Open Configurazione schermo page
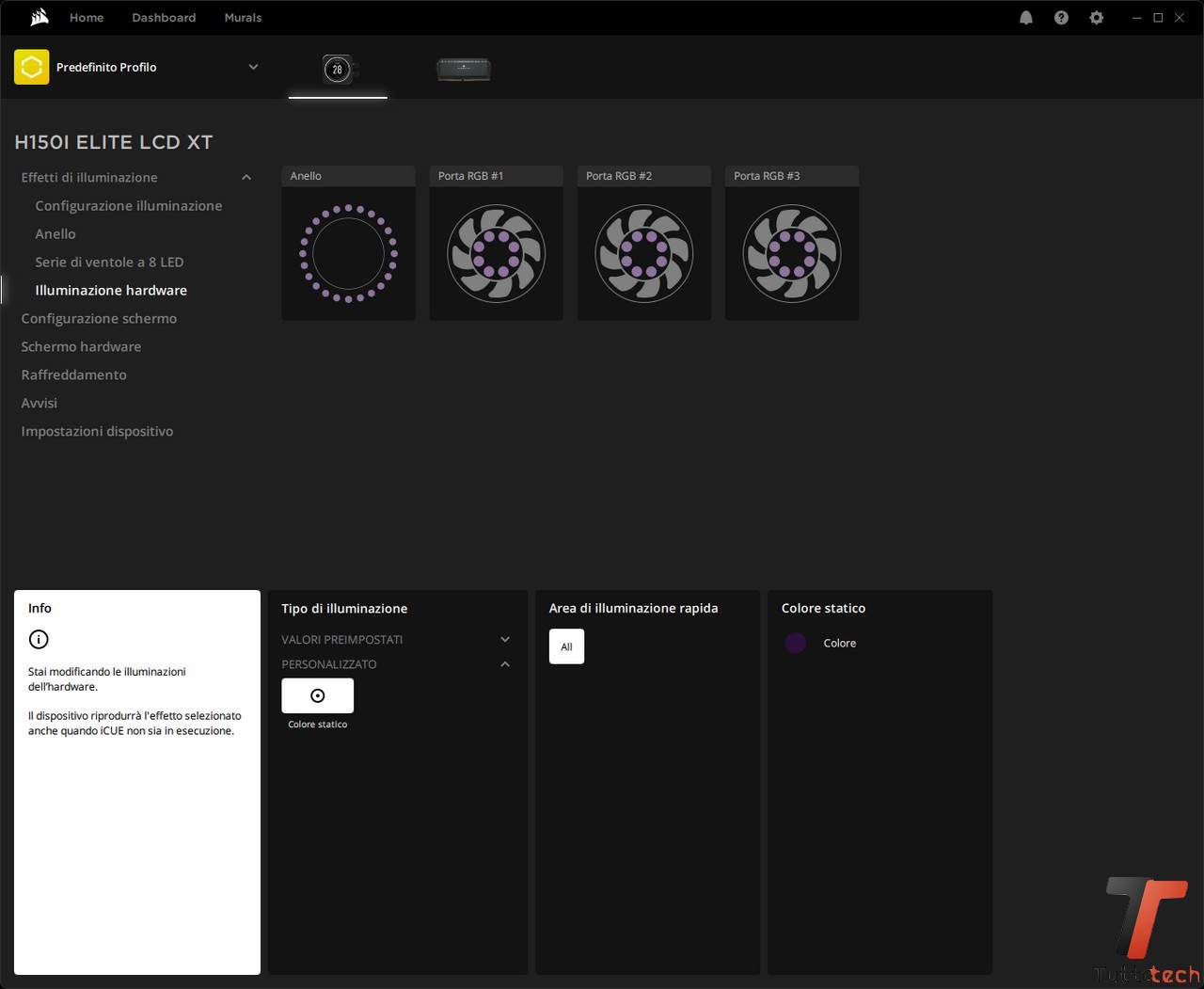Screen dimensions: 1204x989 pos(99,318)
